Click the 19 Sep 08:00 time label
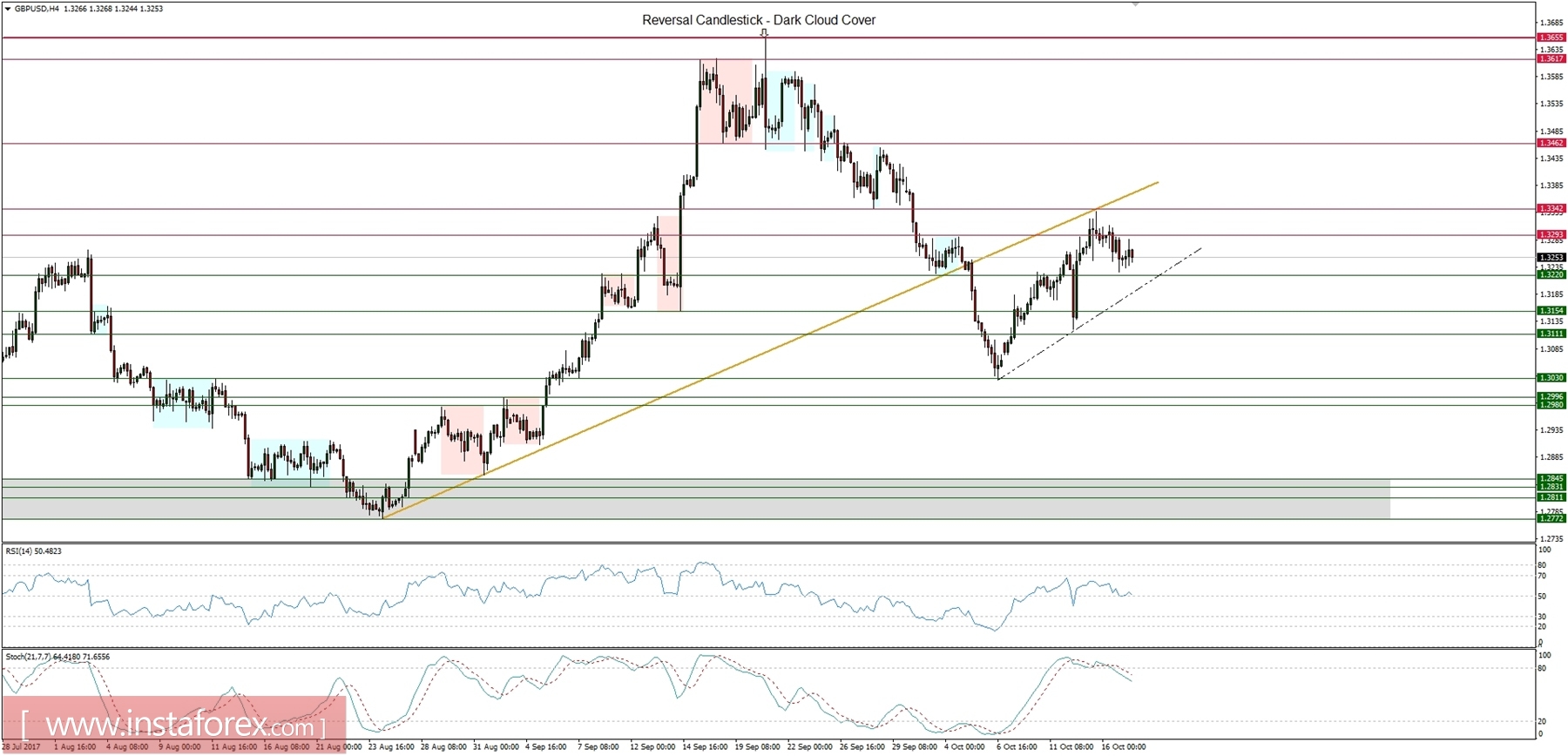 coord(757,746)
